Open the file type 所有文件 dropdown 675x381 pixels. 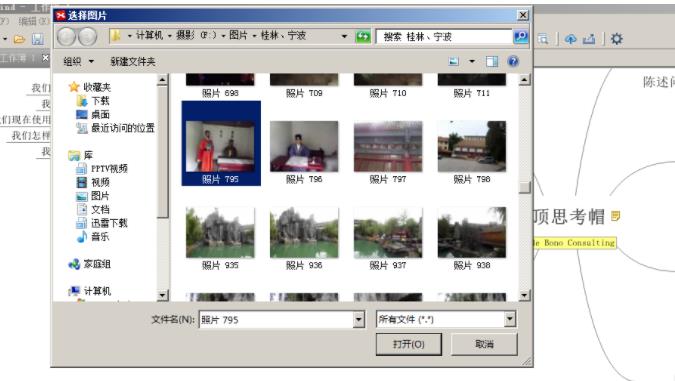pos(510,319)
